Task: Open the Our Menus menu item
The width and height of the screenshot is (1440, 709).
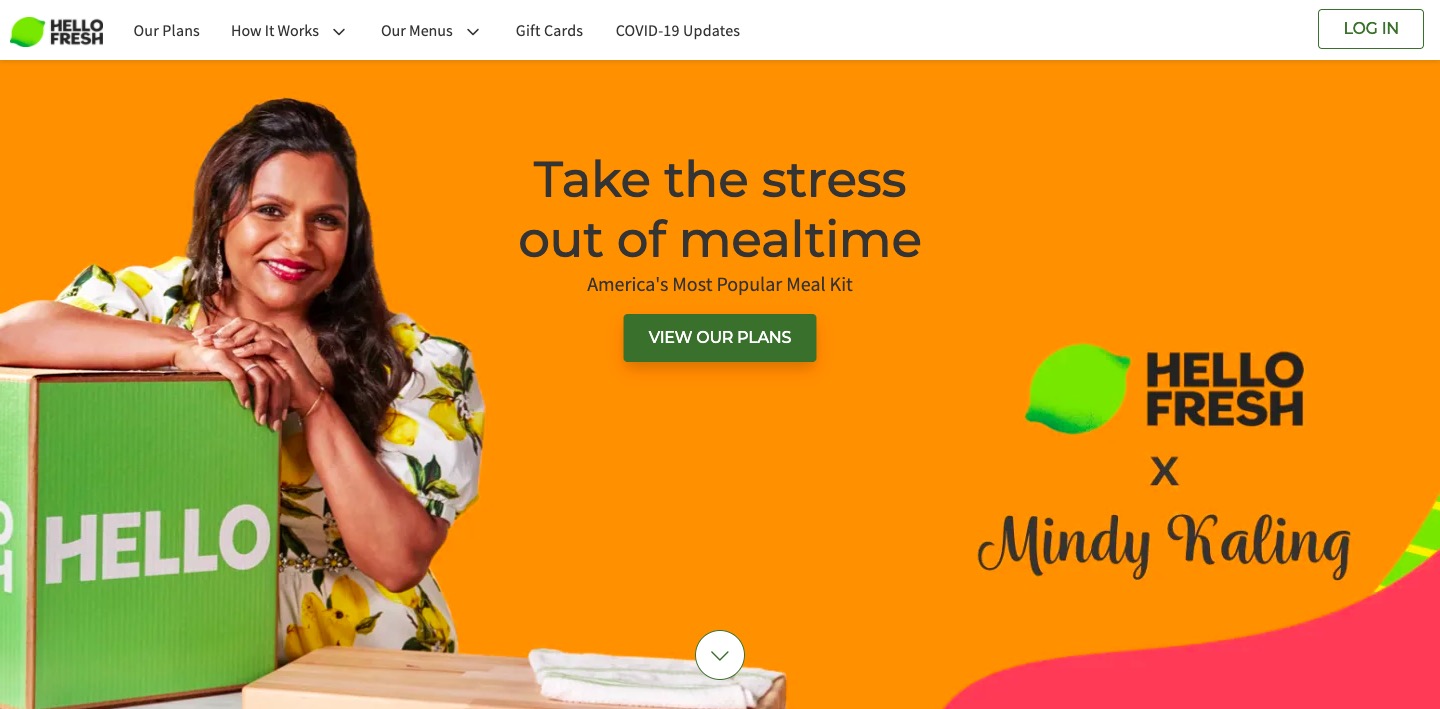Action: (417, 31)
